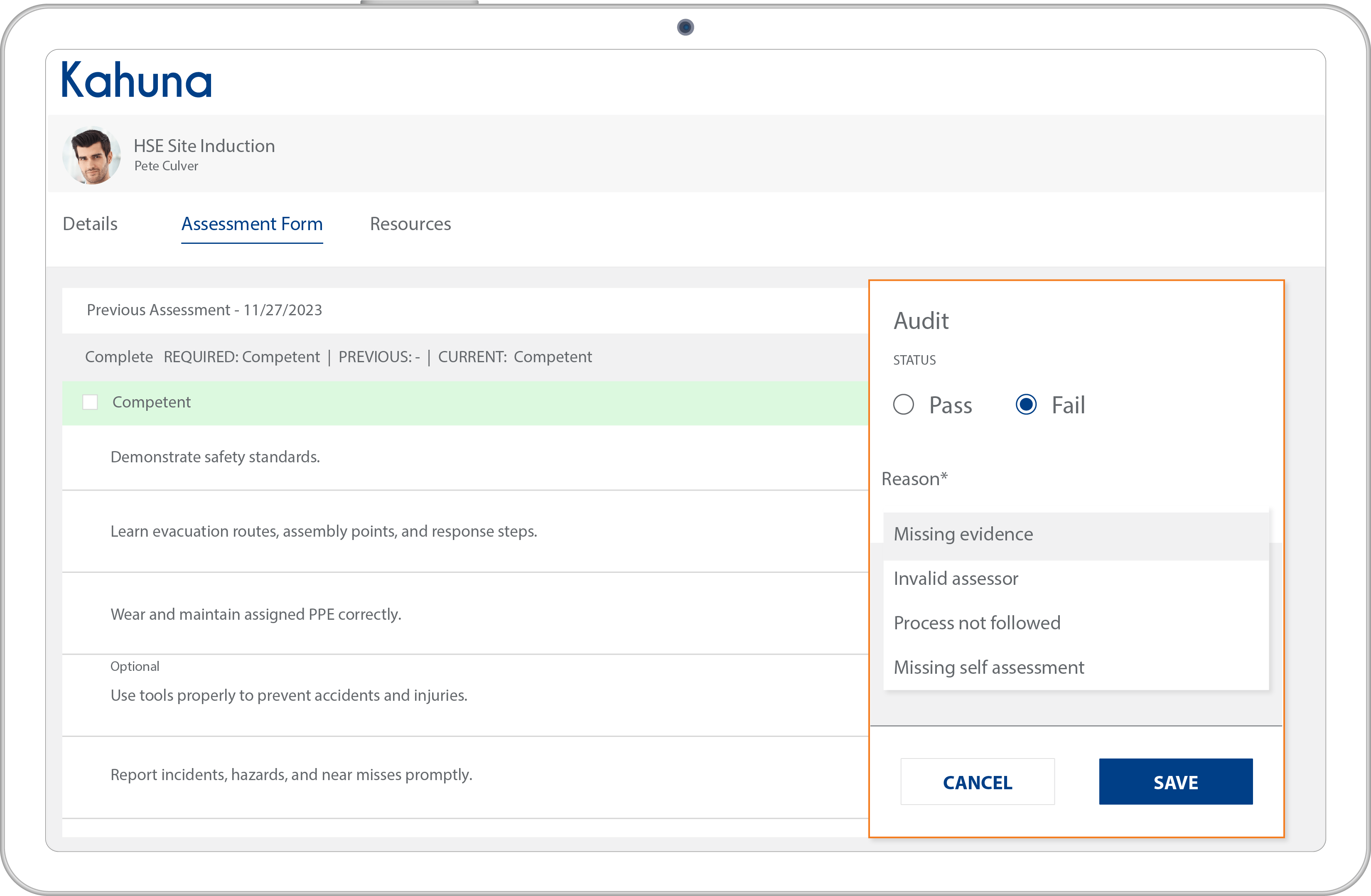The height and width of the screenshot is (896, 1371).
Task: Click the Complete status label
Action: (x=119, y=357)
